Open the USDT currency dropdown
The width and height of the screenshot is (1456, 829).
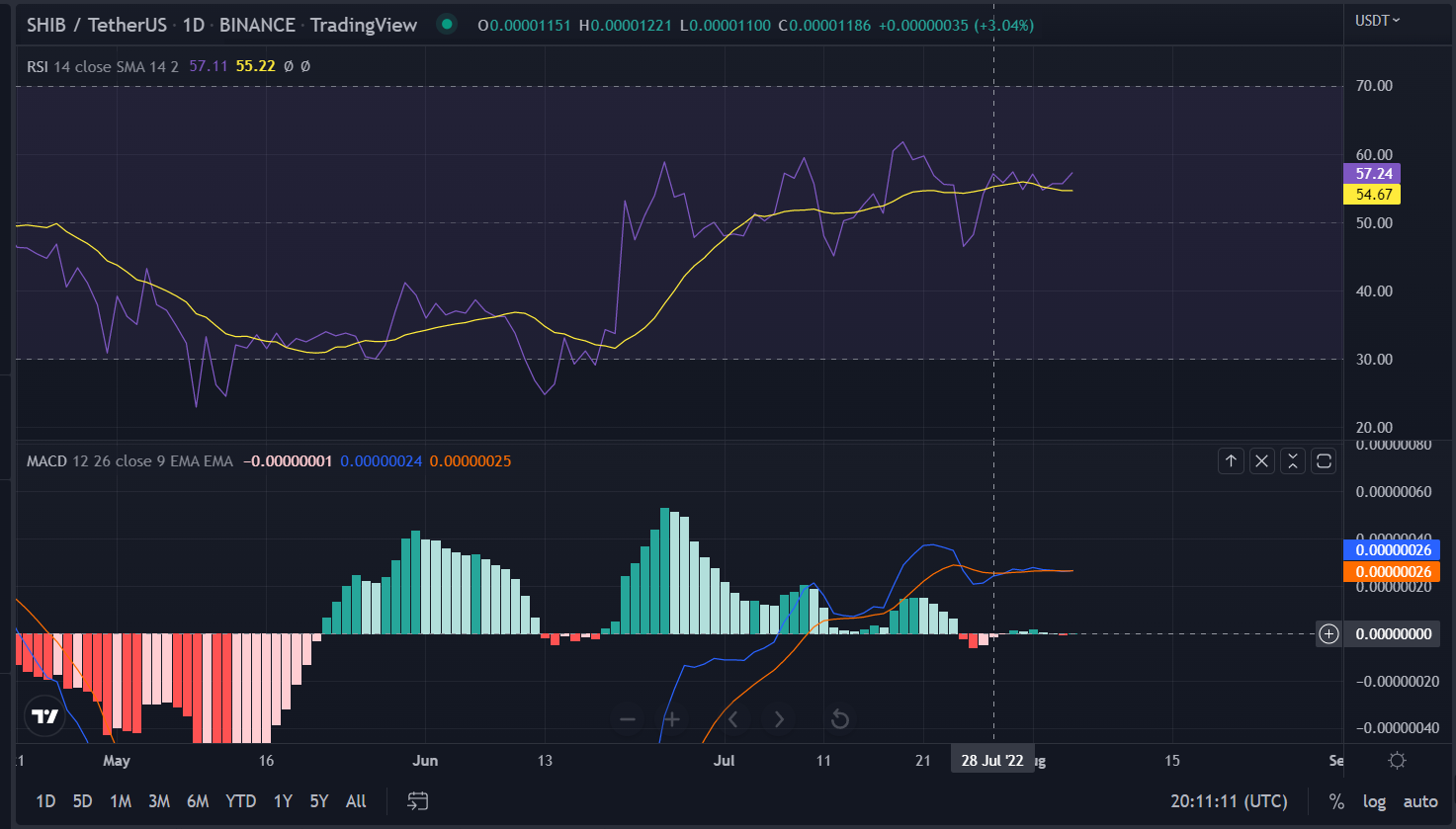coord(1377,21)
